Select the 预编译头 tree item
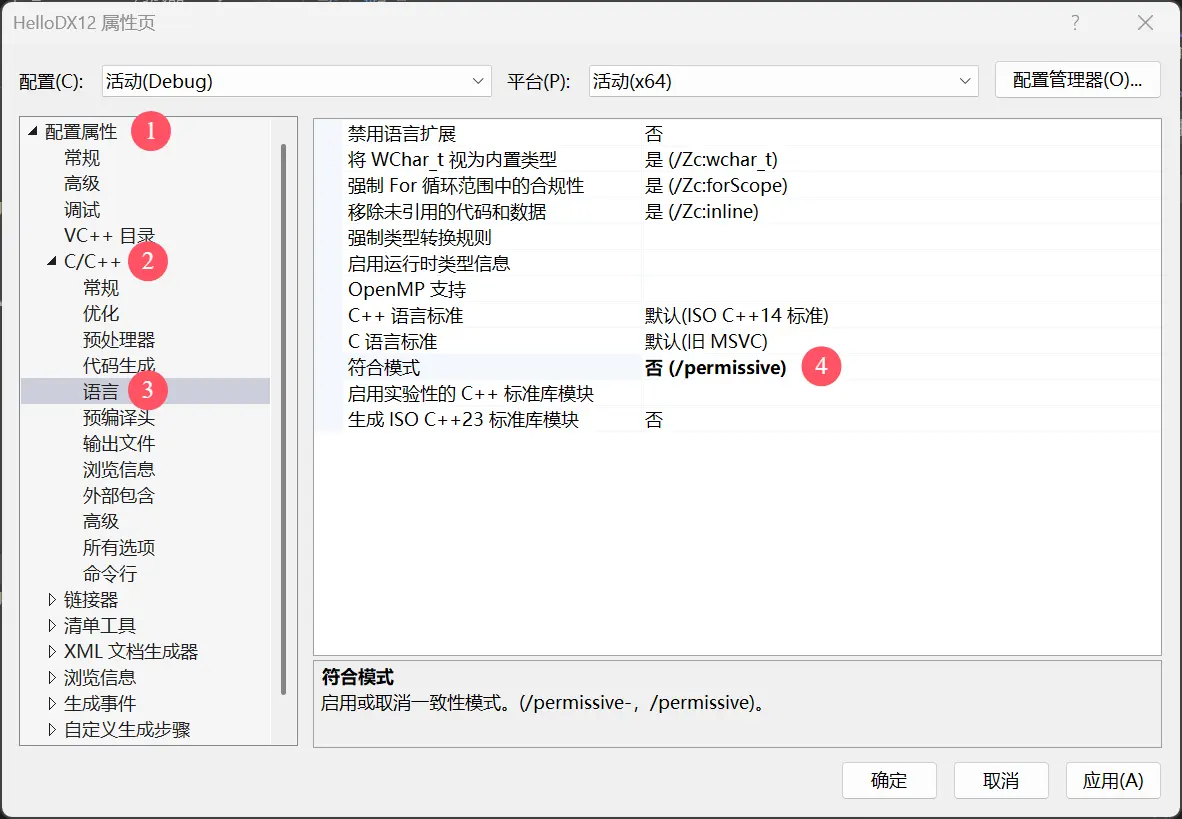 pos(119,417)
